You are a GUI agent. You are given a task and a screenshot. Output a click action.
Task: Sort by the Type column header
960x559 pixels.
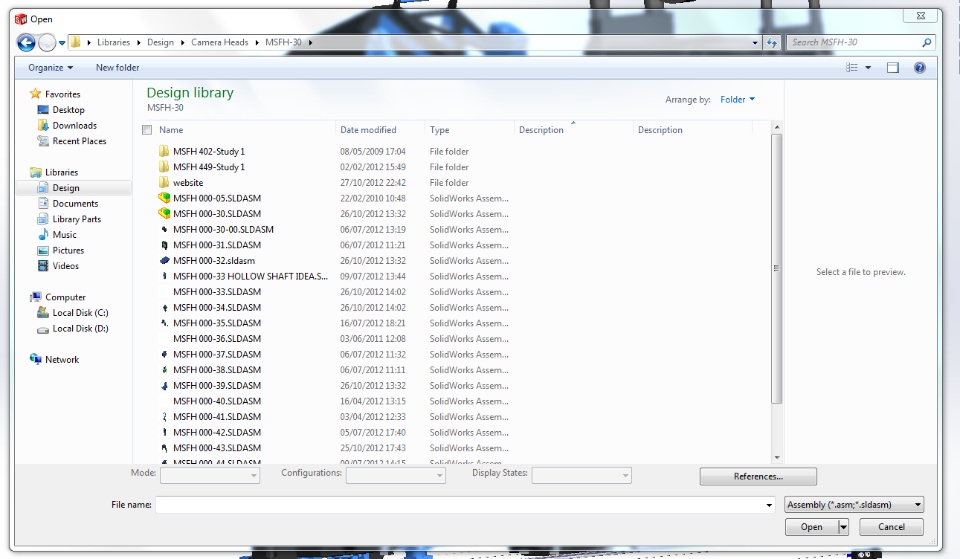[439, 130]
